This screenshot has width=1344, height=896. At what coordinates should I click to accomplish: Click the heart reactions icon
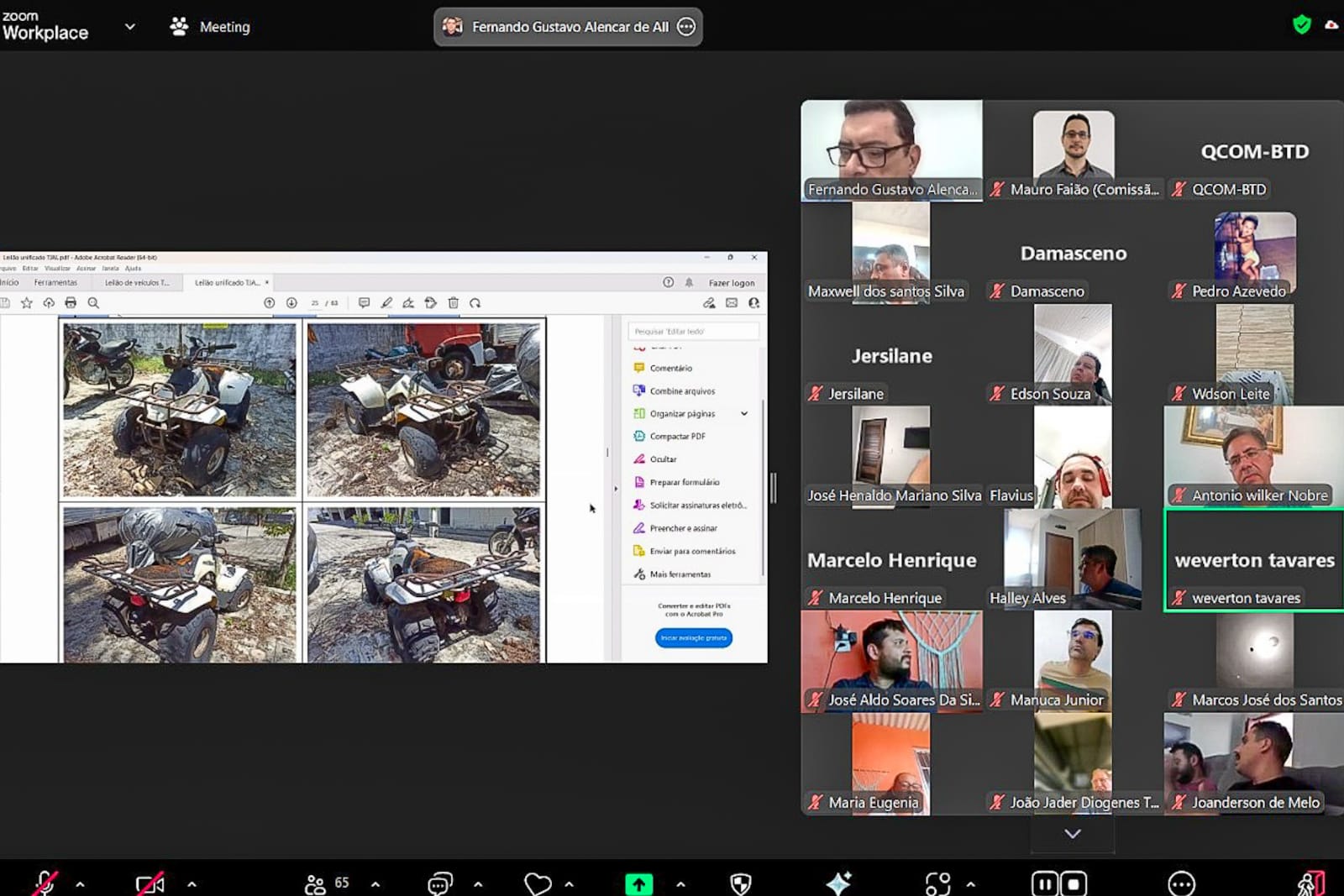coord(538,883)
